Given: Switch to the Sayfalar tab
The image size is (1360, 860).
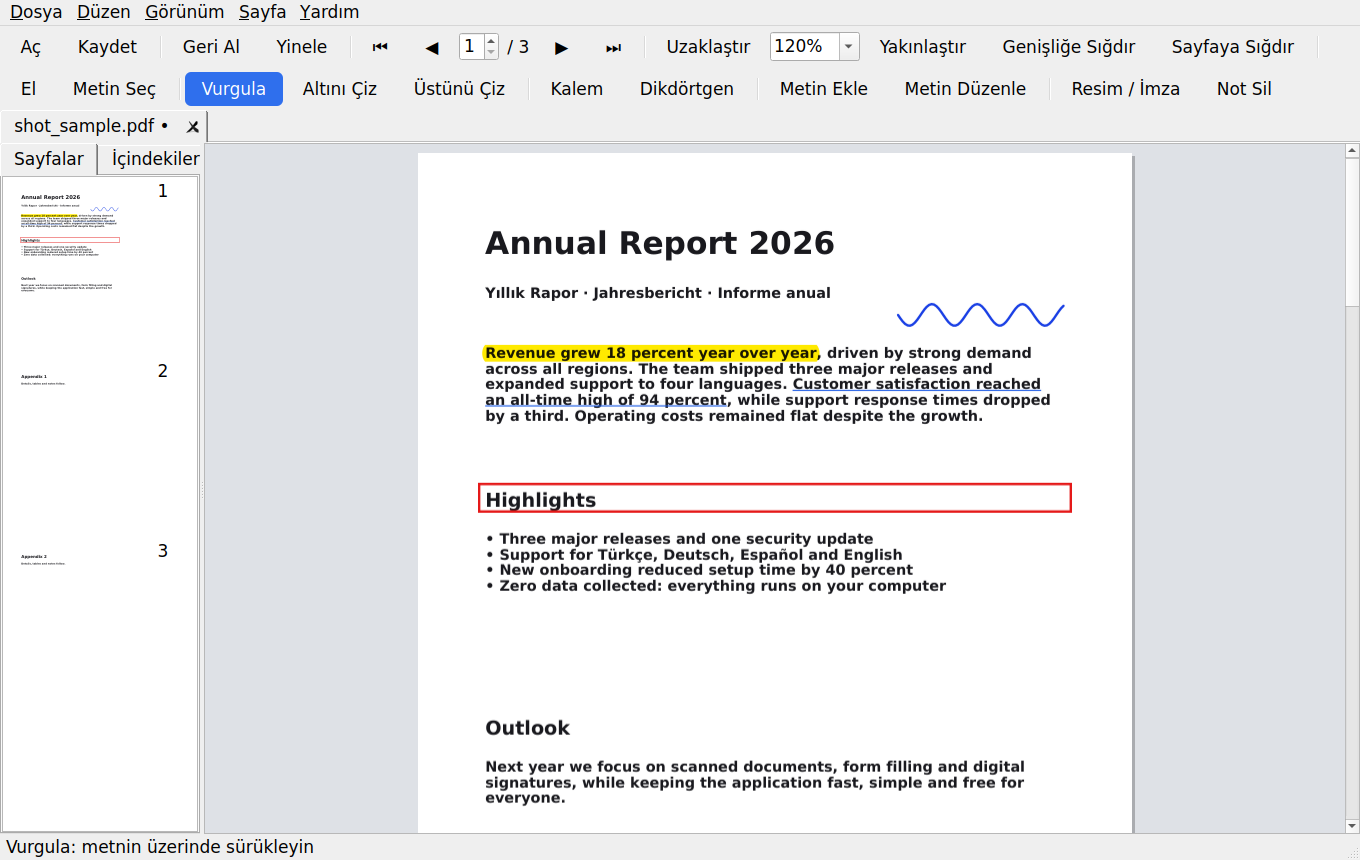Looking at the screenshot, I should [49, 159].
